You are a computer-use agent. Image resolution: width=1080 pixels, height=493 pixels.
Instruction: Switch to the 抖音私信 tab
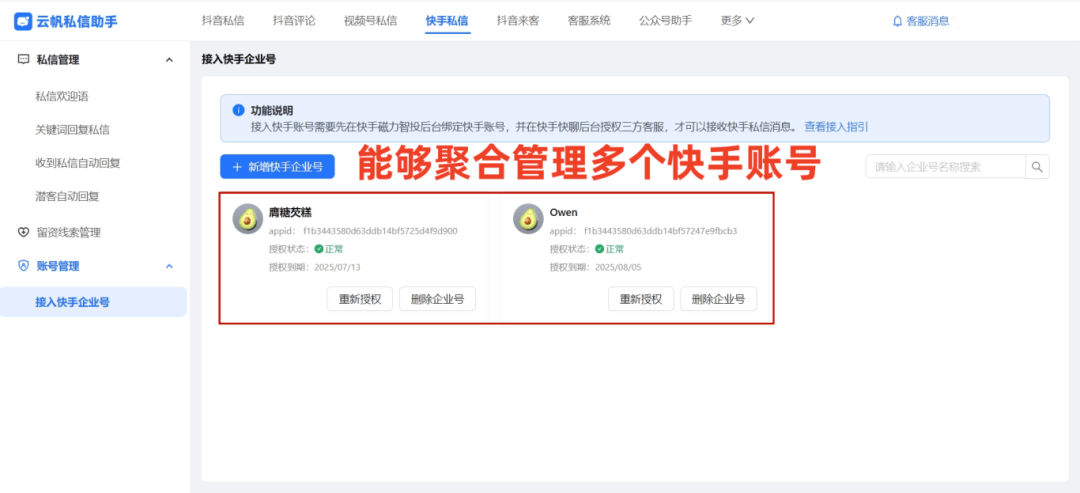223,21
